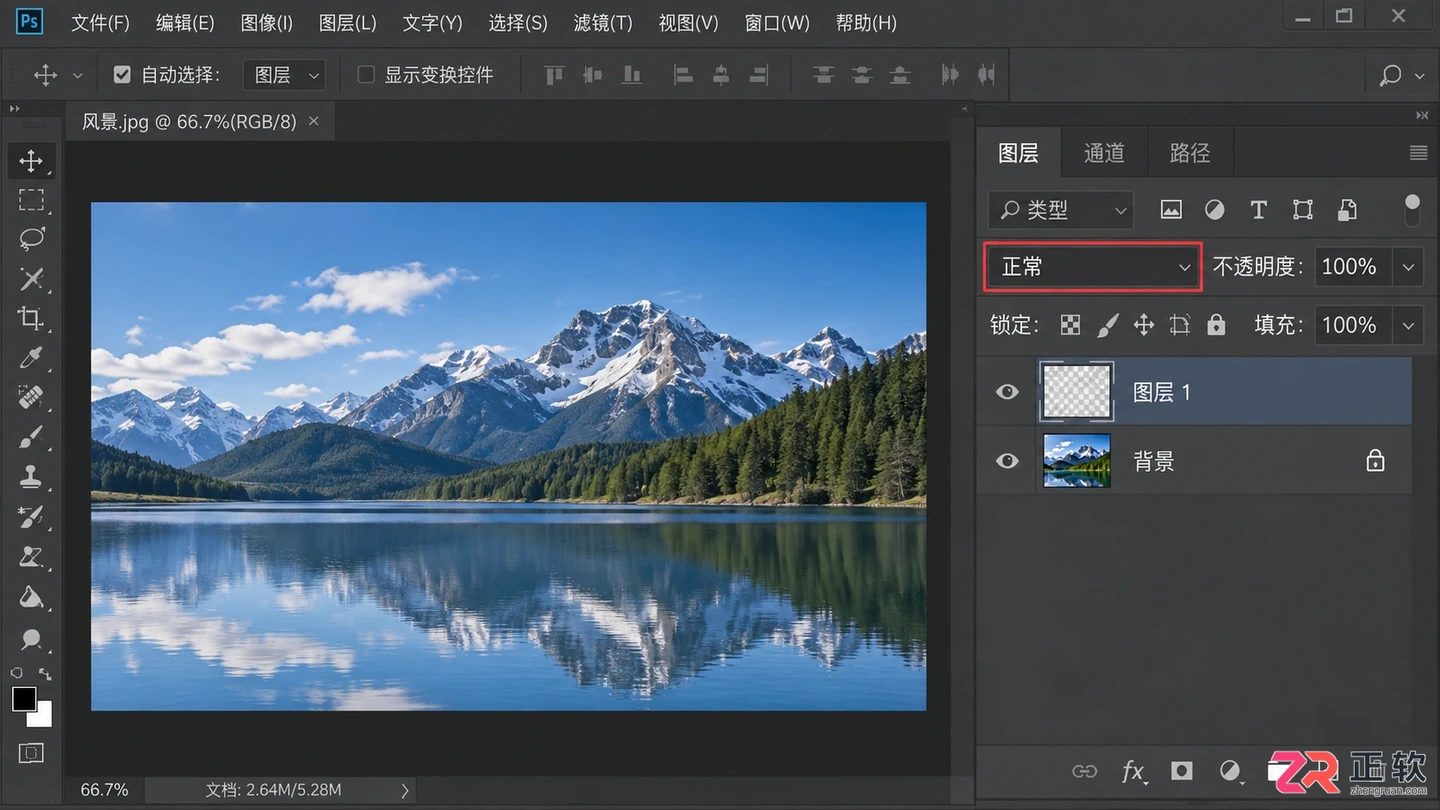Click the align vertical centers icon
This screenshot has width=1440, height=810.
click(593, 75)
